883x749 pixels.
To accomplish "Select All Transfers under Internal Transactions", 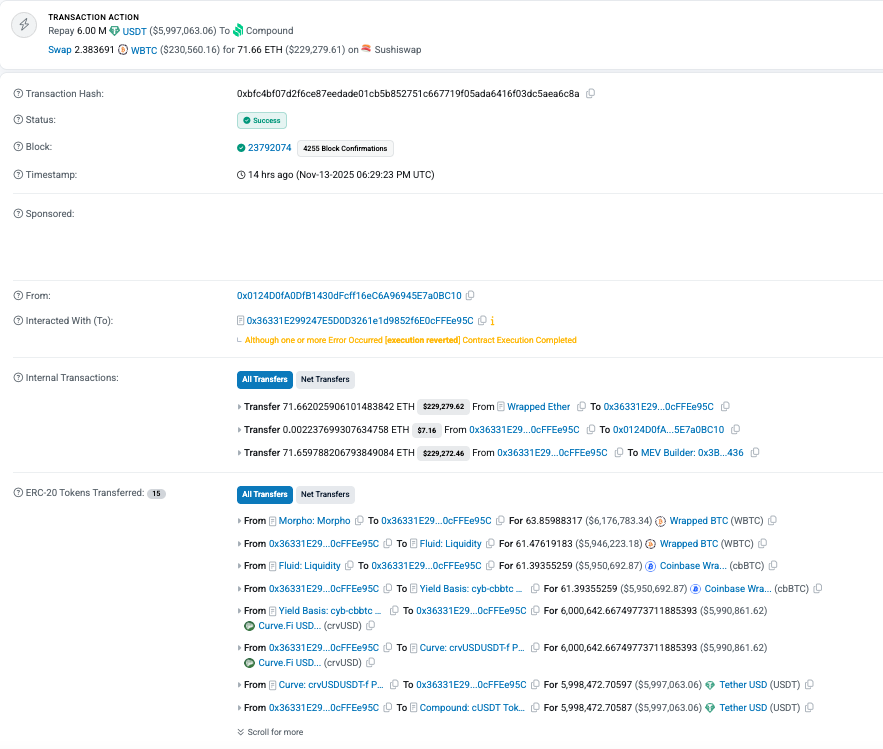I will point(265,380).
